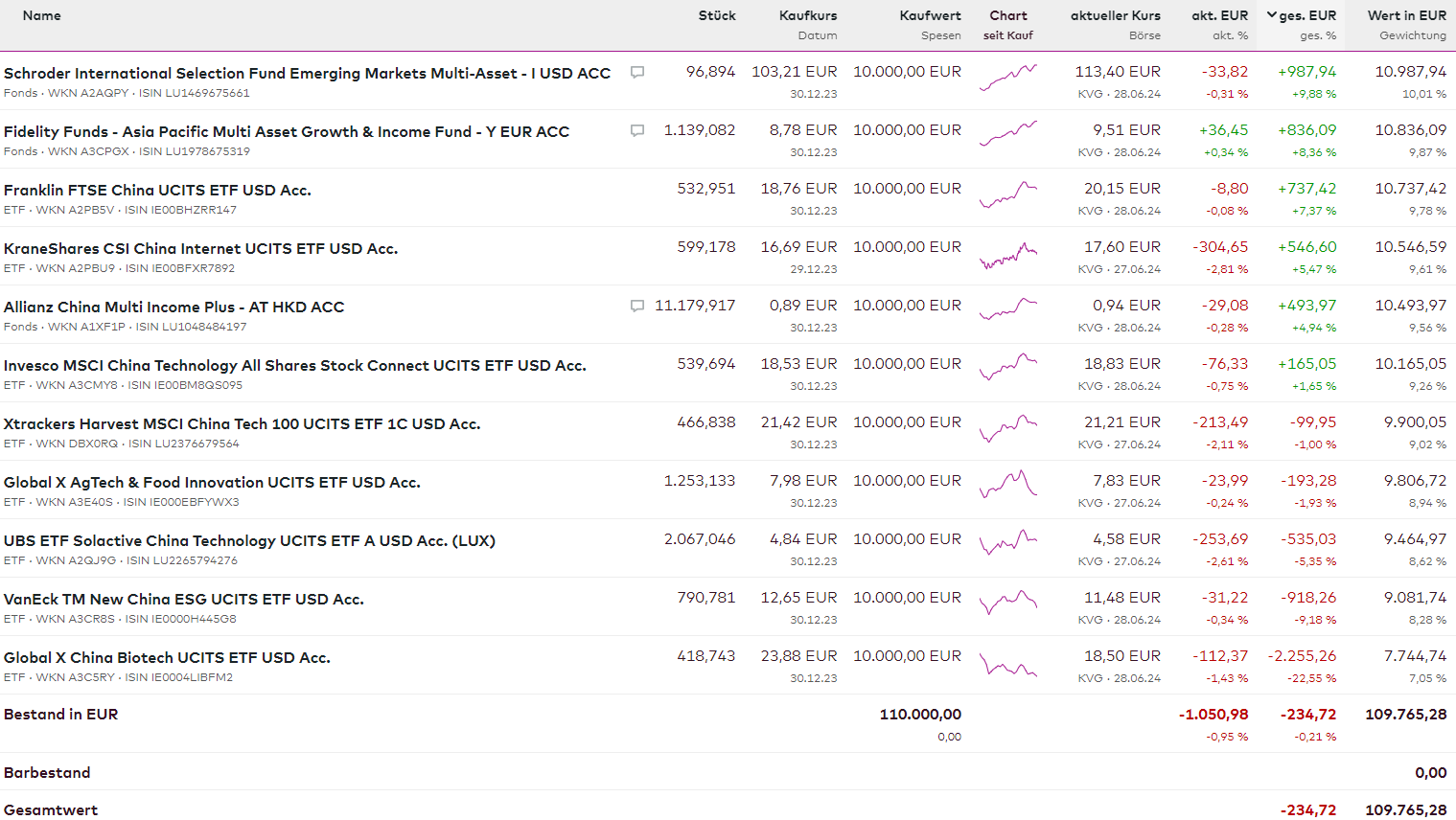Click the VanEck total loss -918,26
This screenshot has width=1456, height=820.
click(x=1309, y=598)
